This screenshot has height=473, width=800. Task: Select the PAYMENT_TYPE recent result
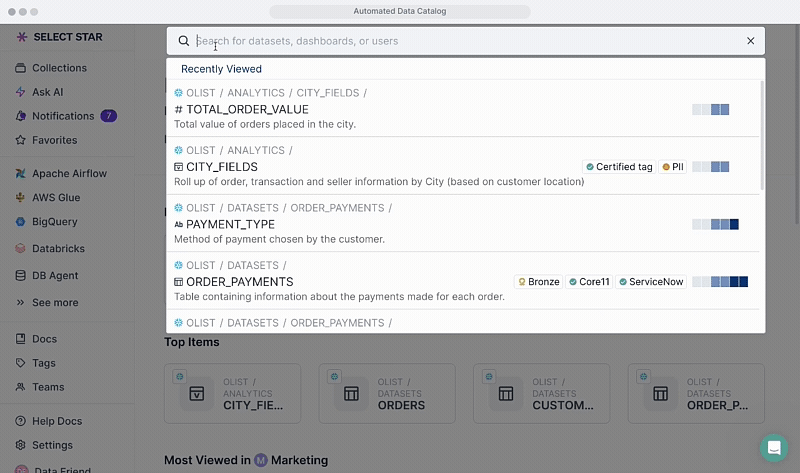[230, 224]
